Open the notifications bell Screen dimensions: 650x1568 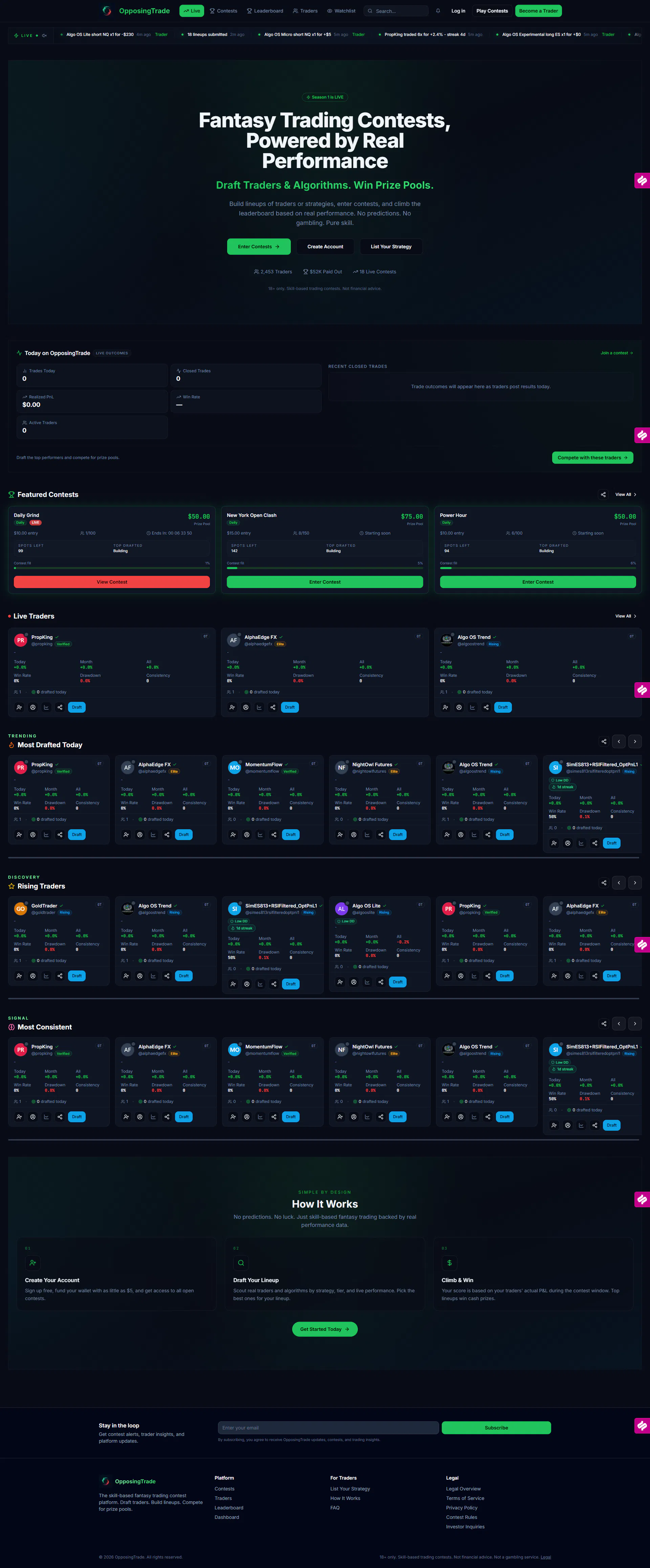(x=438, y=11)
